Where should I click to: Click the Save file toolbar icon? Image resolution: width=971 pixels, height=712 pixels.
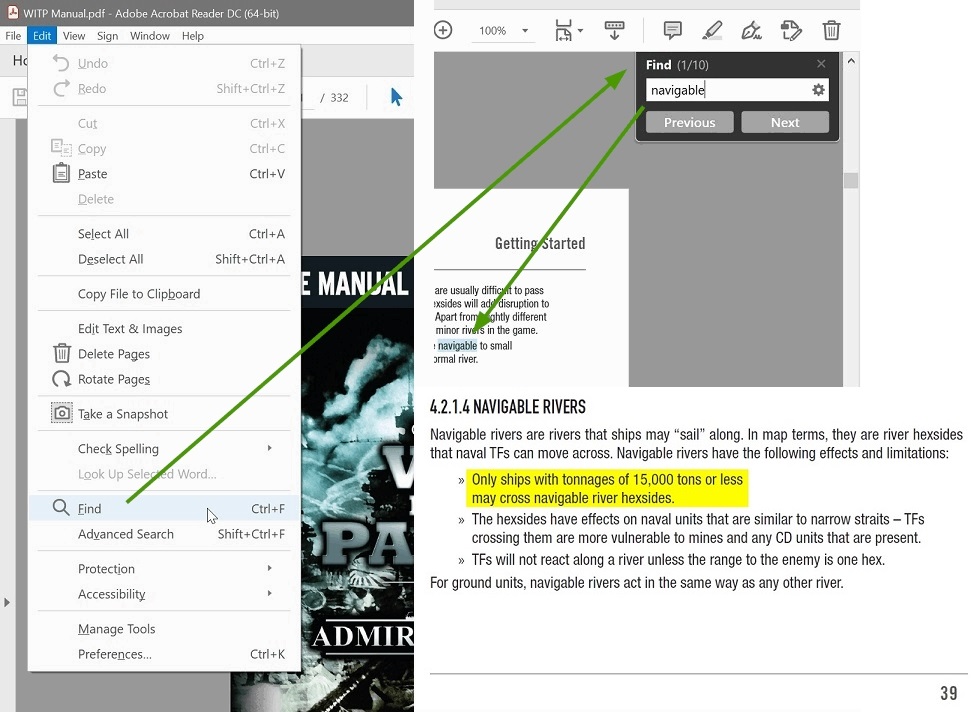click(x=20, y=97)
